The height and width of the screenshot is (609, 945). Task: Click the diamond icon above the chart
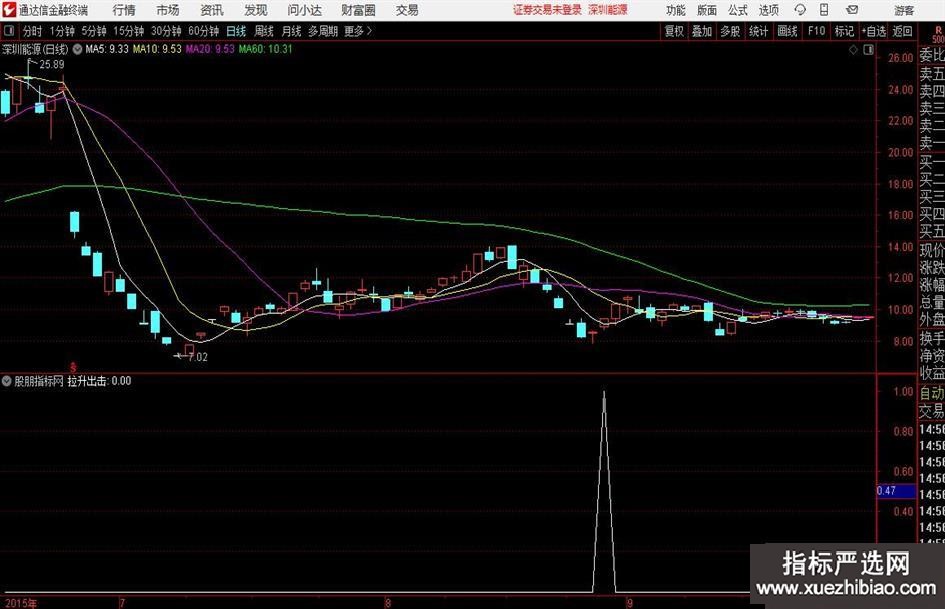(x=853, y=49)
